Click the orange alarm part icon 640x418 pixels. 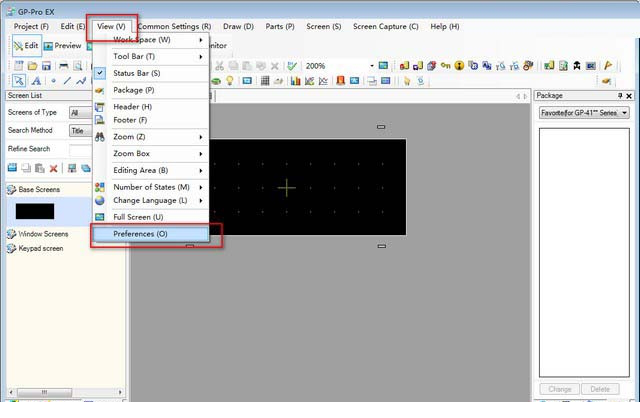pyautogui.click(x=340, y=81)
